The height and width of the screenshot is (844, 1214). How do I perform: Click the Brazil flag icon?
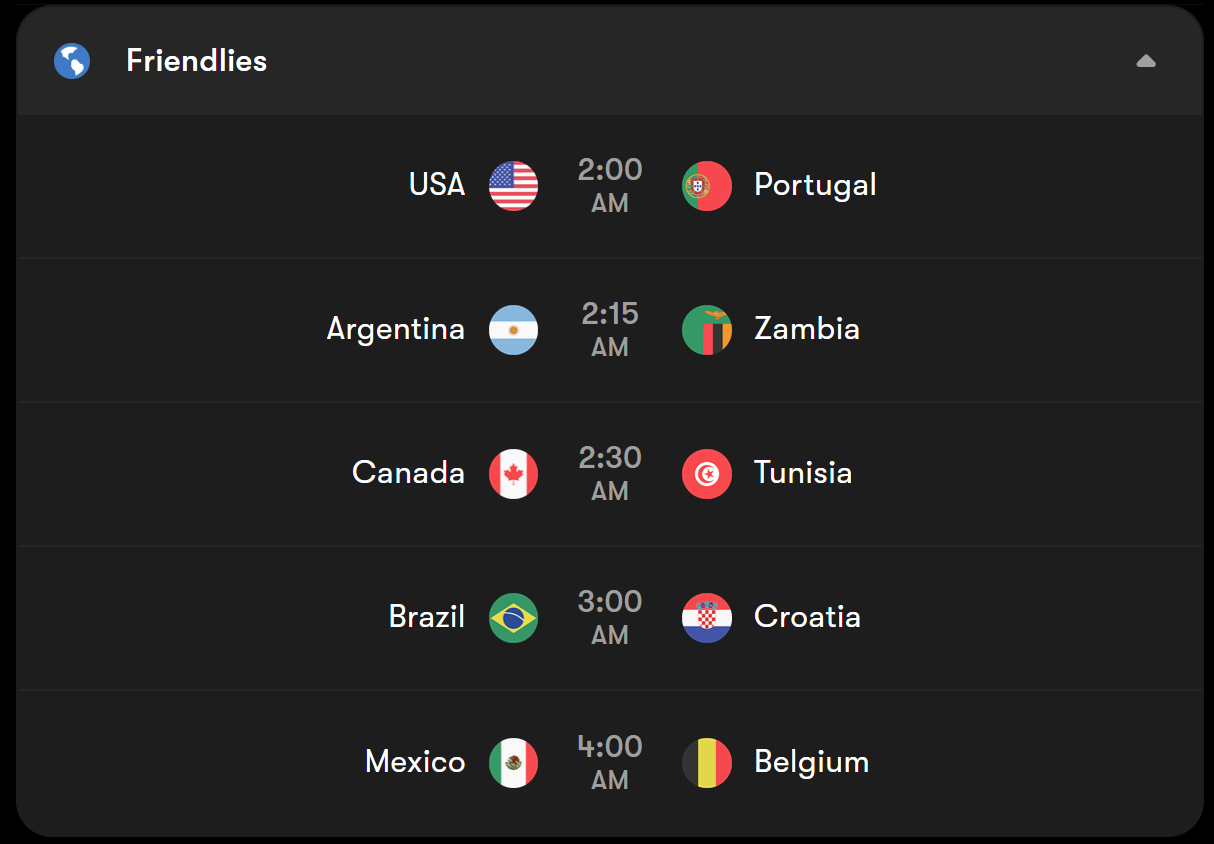tap(513, 618)
